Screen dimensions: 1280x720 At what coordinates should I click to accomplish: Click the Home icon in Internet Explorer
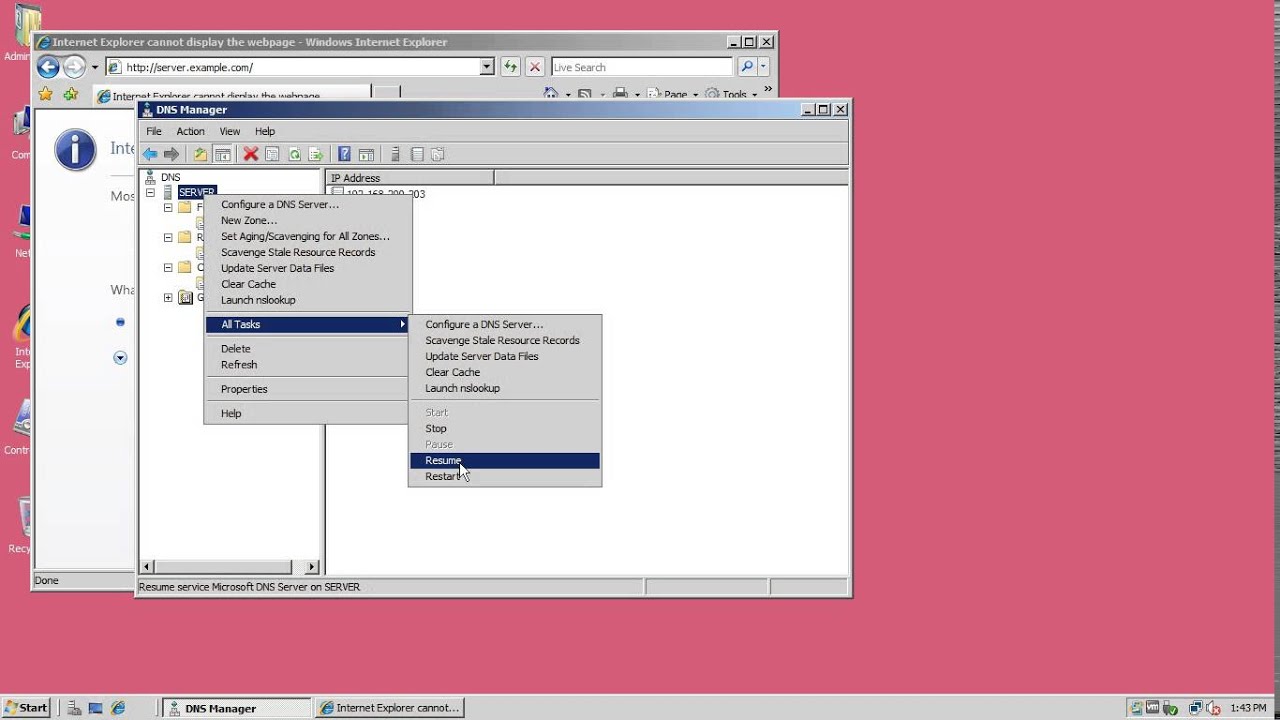tap(550, 94)
